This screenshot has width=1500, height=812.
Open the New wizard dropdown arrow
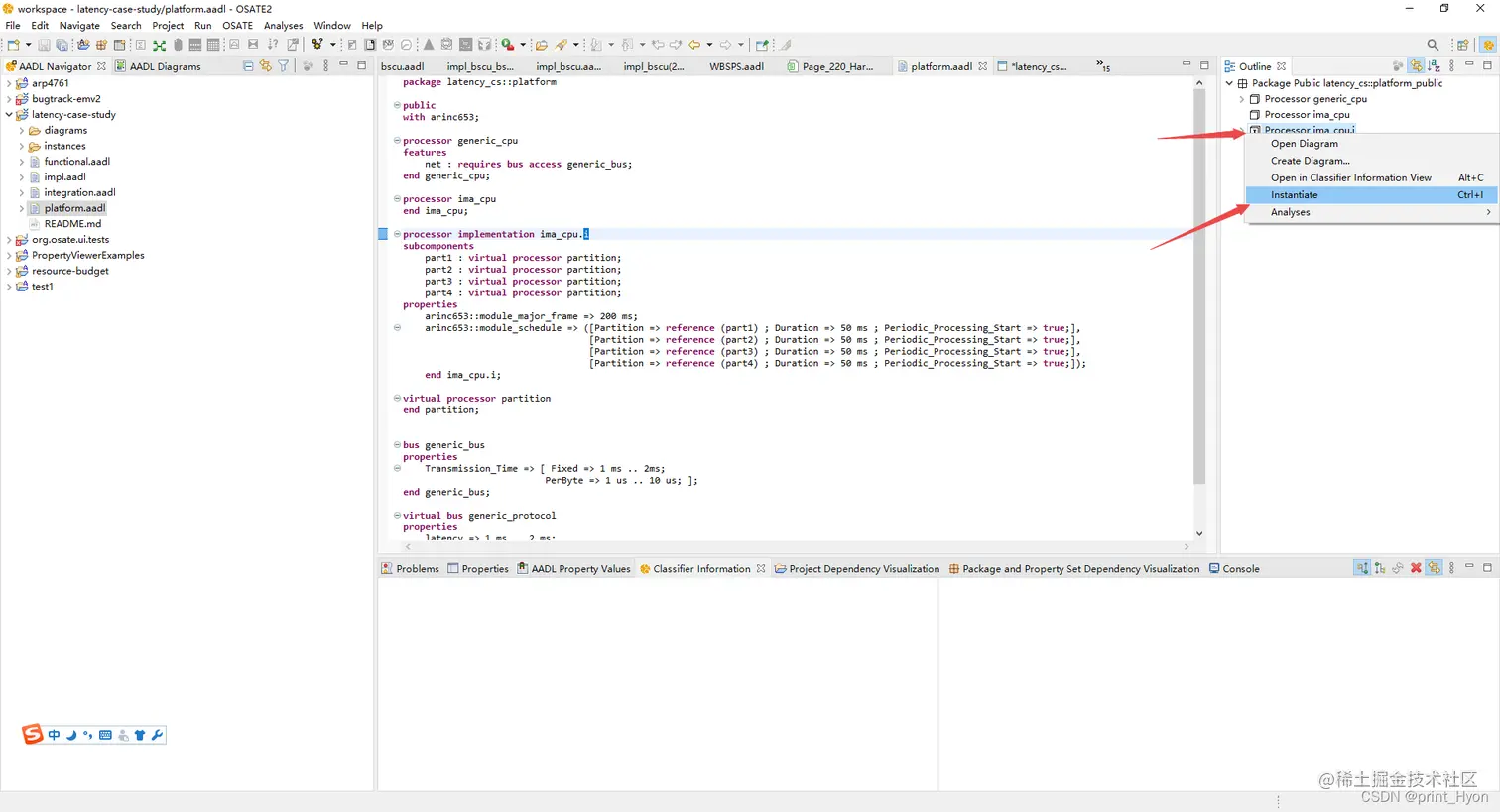click(x=28, y=45)
